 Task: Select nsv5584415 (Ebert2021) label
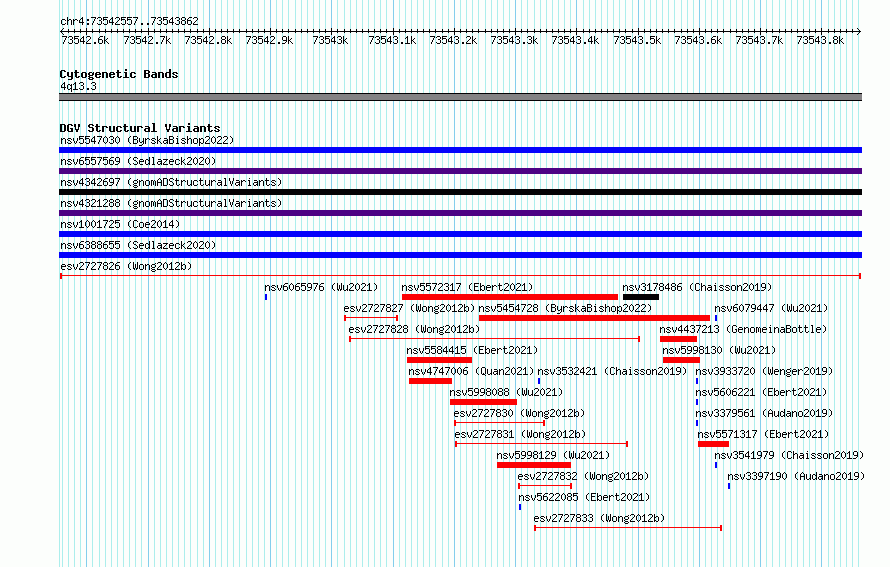click(472, 350)
